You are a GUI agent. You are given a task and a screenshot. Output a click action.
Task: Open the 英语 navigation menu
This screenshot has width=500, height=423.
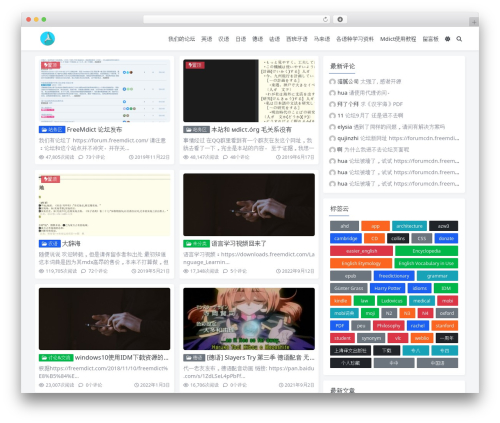click(206, 39)
